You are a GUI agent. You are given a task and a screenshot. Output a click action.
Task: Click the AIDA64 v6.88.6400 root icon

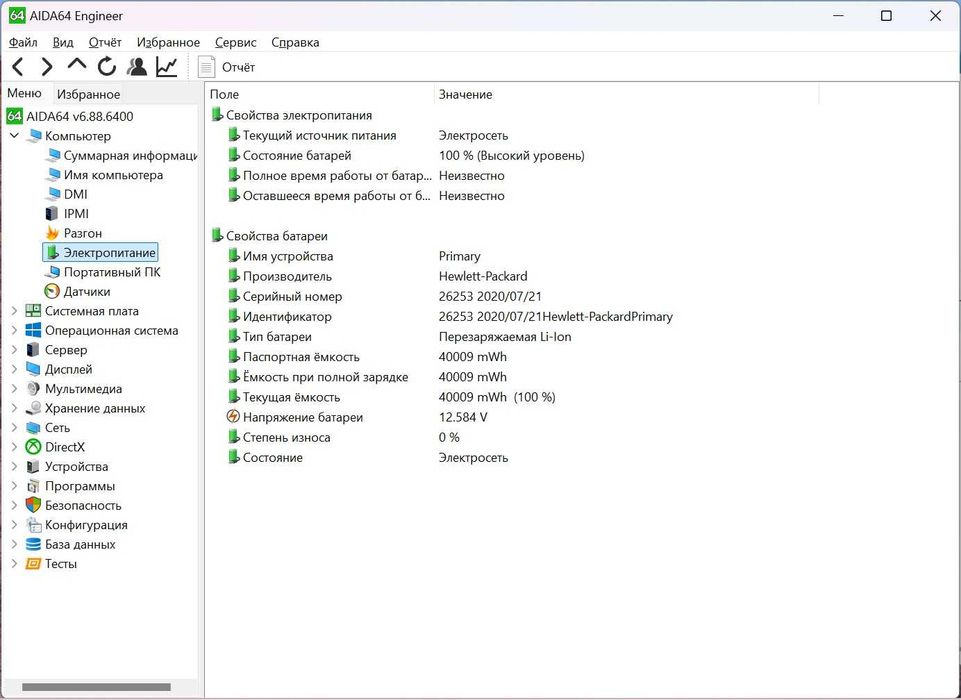coord(15,116)
